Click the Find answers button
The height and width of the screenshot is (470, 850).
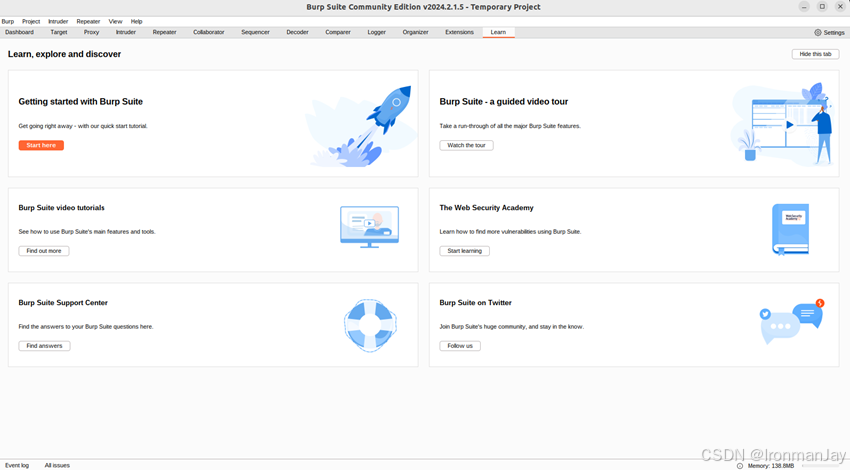click(x=44, y=346)
